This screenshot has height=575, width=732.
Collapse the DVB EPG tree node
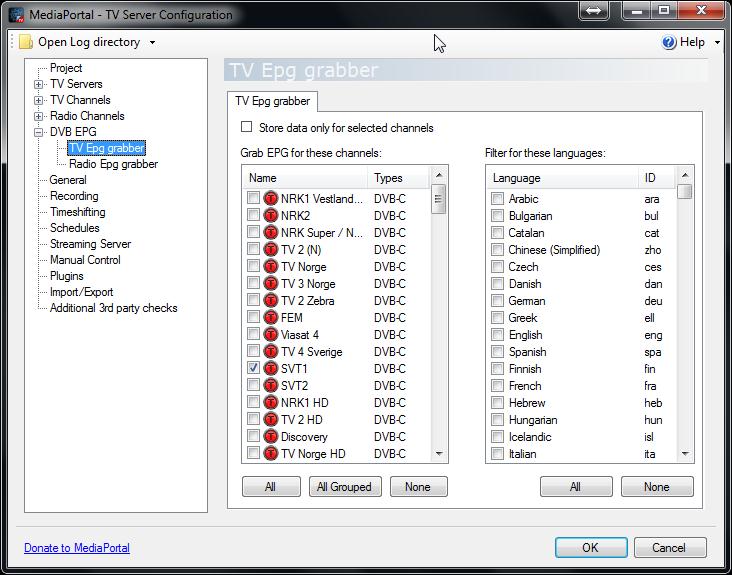coord(39,132)
